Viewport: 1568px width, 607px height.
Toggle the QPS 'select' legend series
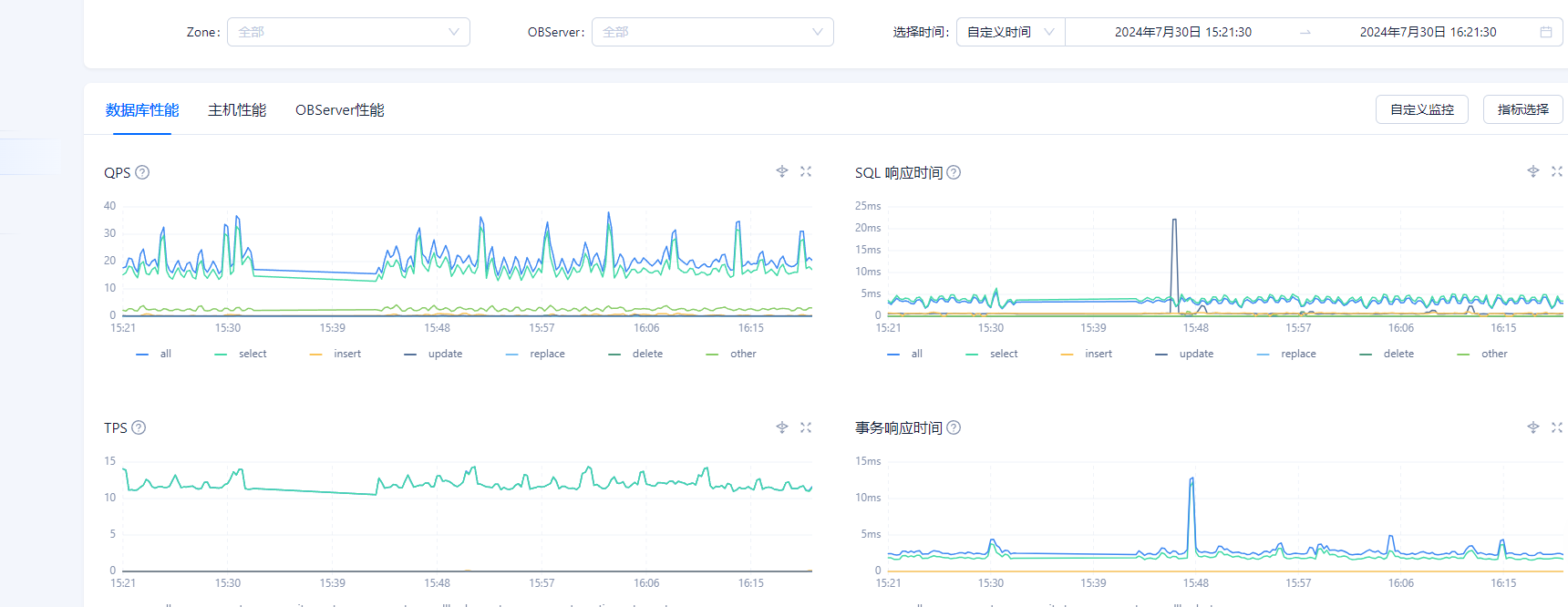tap(241, 354)
